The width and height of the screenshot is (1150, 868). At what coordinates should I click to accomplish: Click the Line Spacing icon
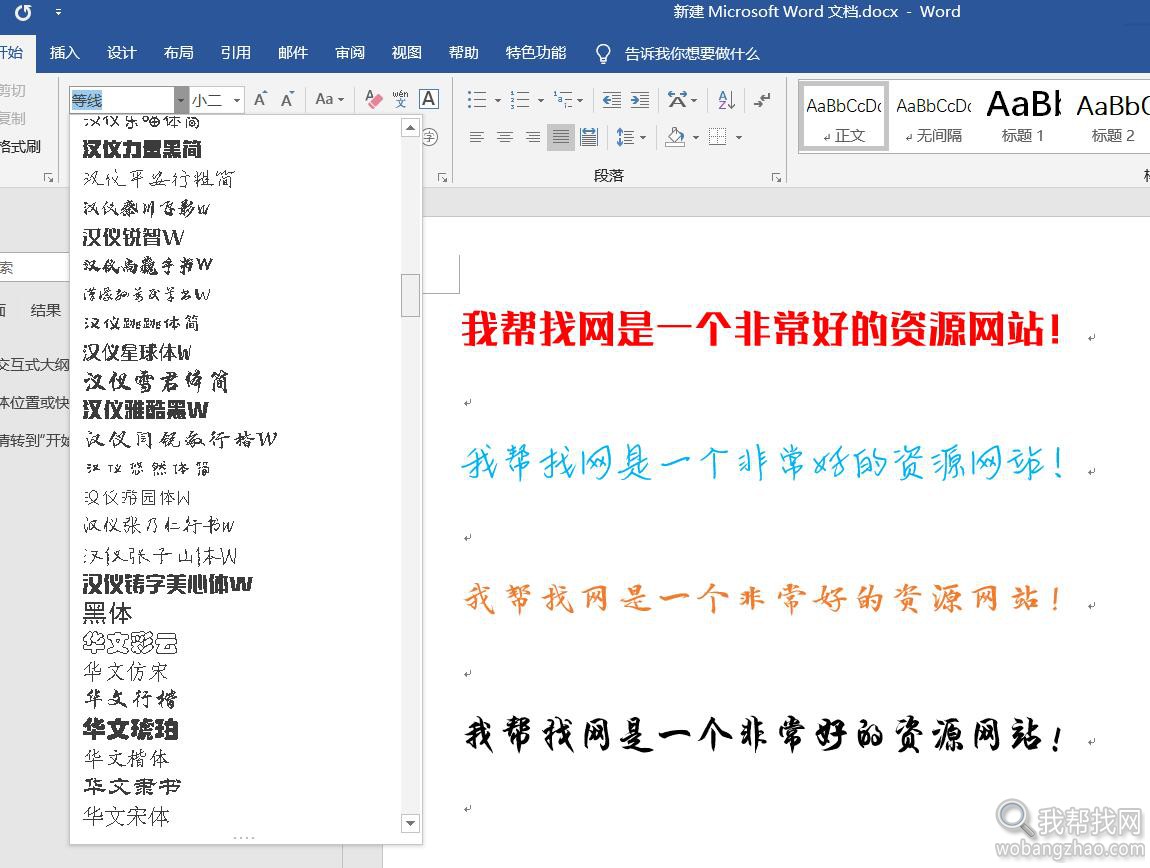[625, 137]
